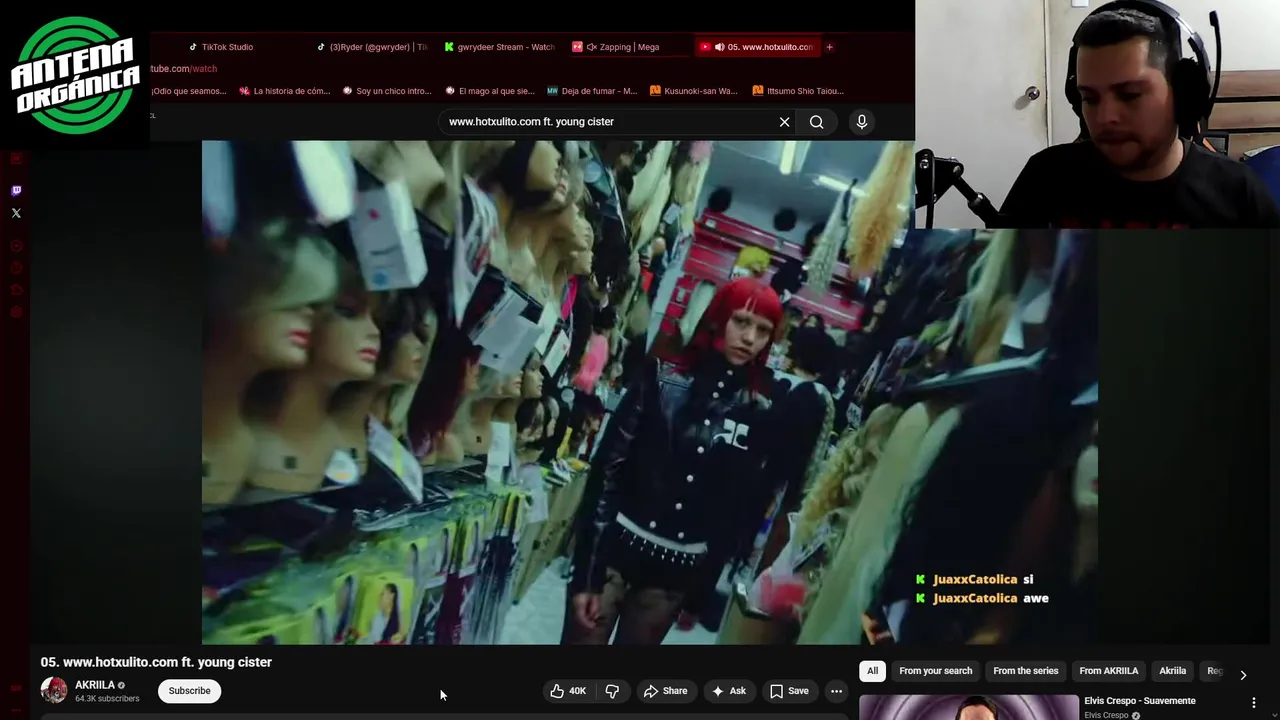This screenshot has width=1280, height=720.
Task: Select 'From your search' filter chip
Action: (936, 671)
